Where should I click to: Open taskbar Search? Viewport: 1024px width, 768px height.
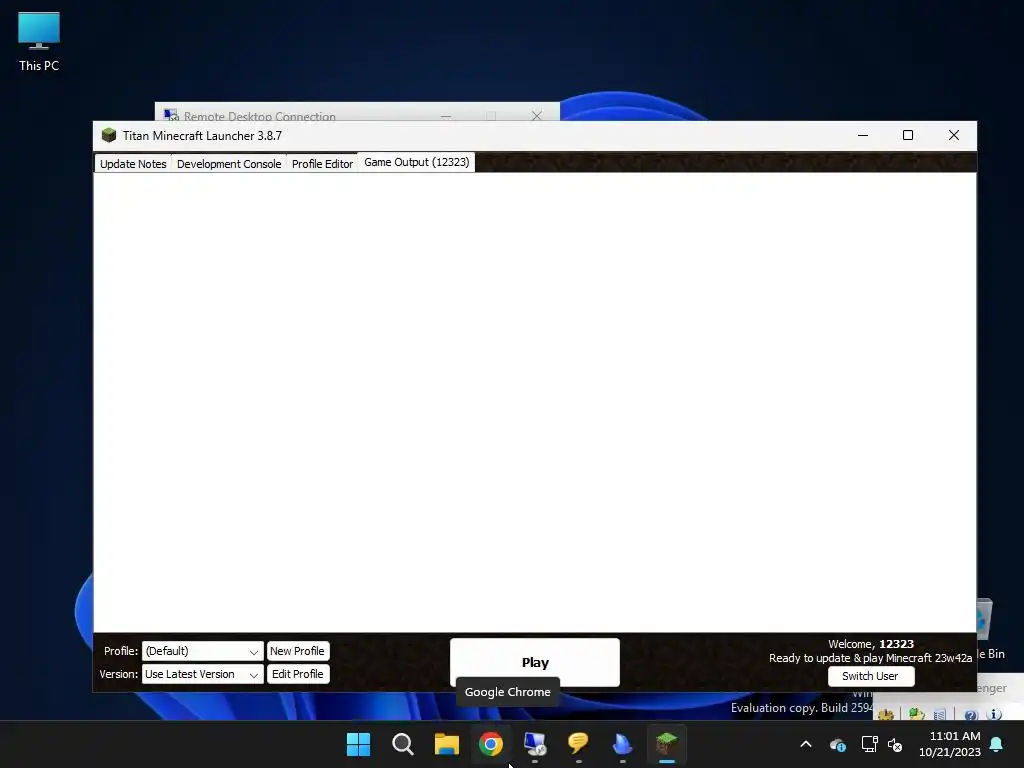(x=402, y=744)
